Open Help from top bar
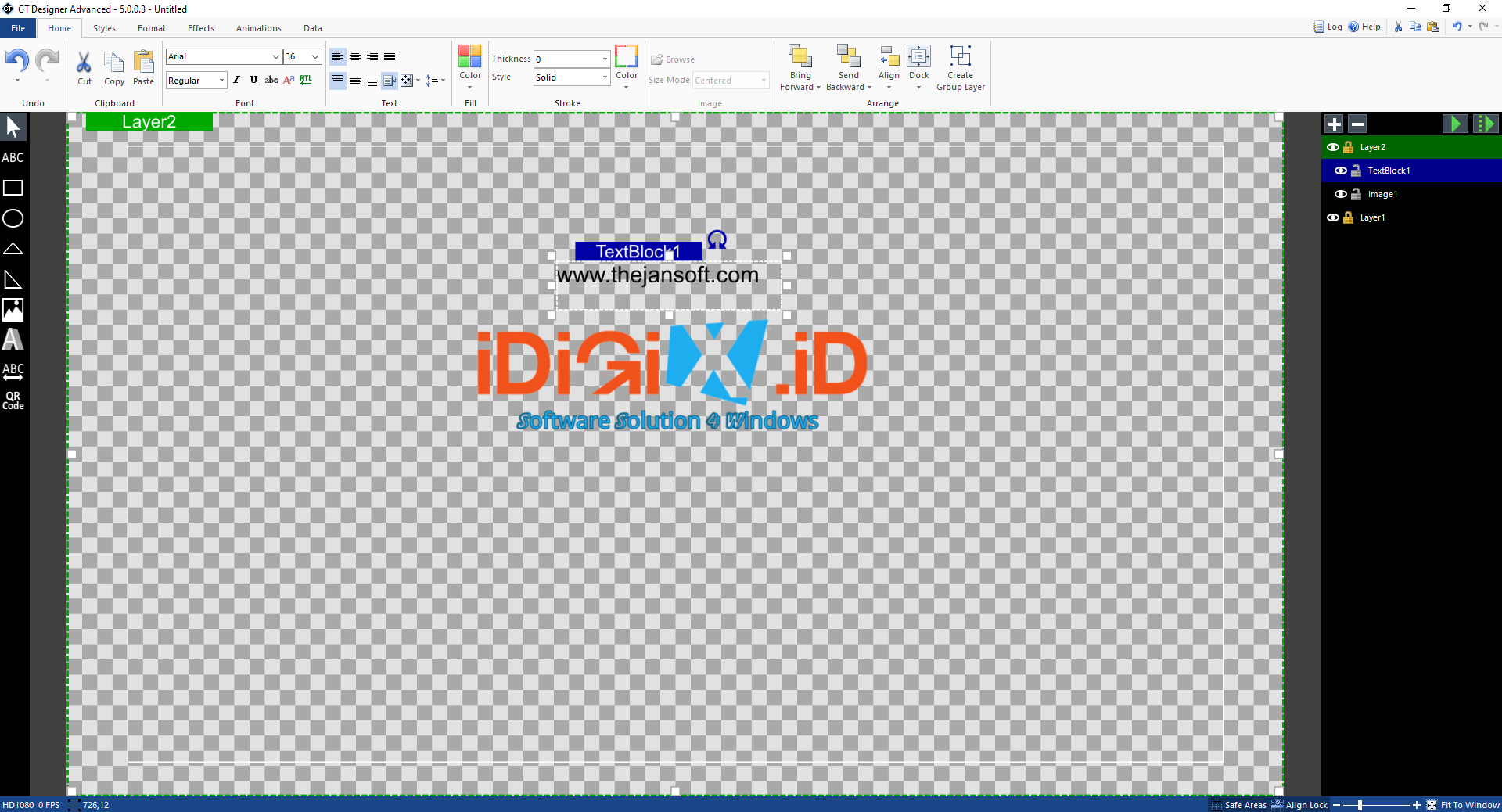This screenshot has width=1502, height=812. (x=1364, y=27)
